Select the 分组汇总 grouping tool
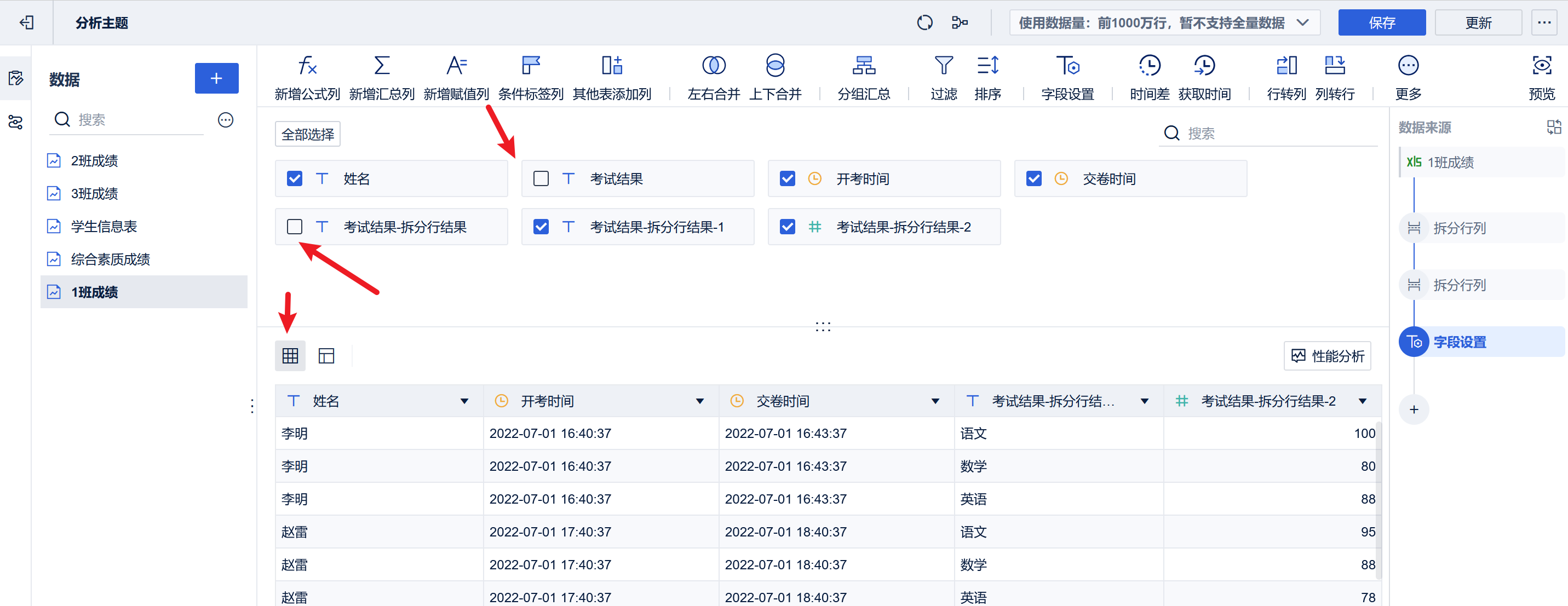 863,75
